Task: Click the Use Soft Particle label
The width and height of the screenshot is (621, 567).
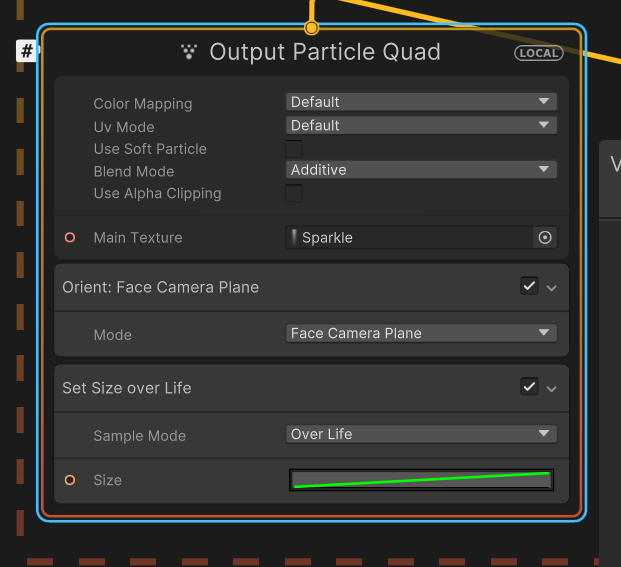Action: point(150,149)
